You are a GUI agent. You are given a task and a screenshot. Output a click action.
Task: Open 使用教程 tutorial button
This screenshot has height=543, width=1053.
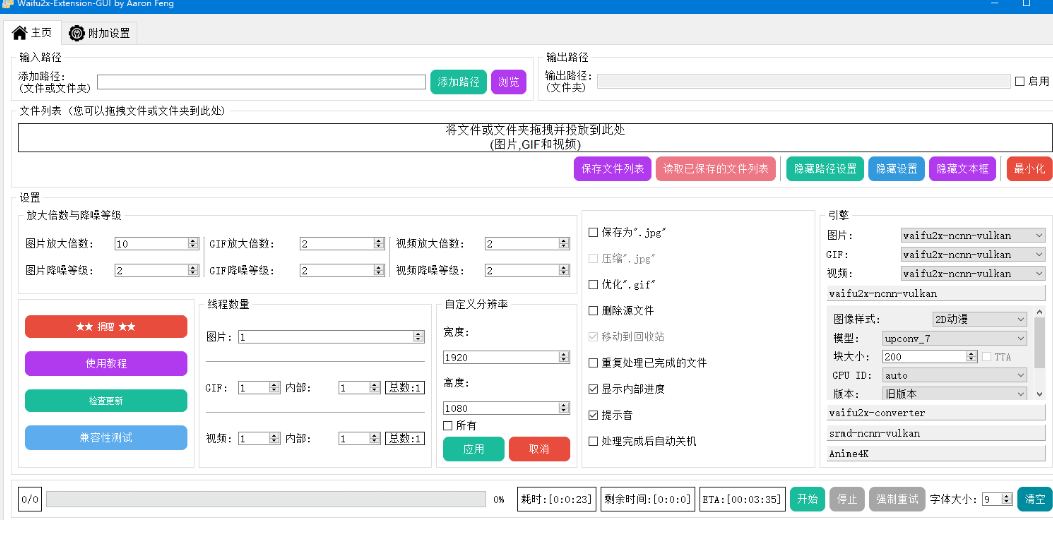click(106, 363)
